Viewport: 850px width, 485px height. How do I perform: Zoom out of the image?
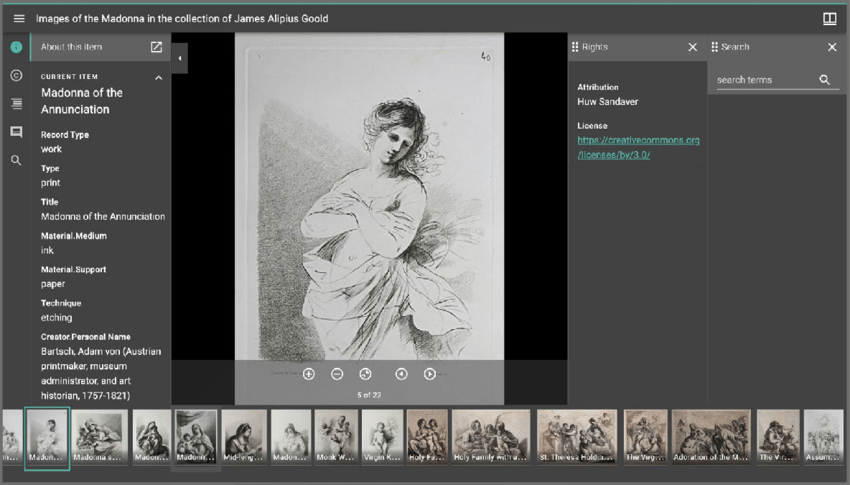(x=337, y=374)
